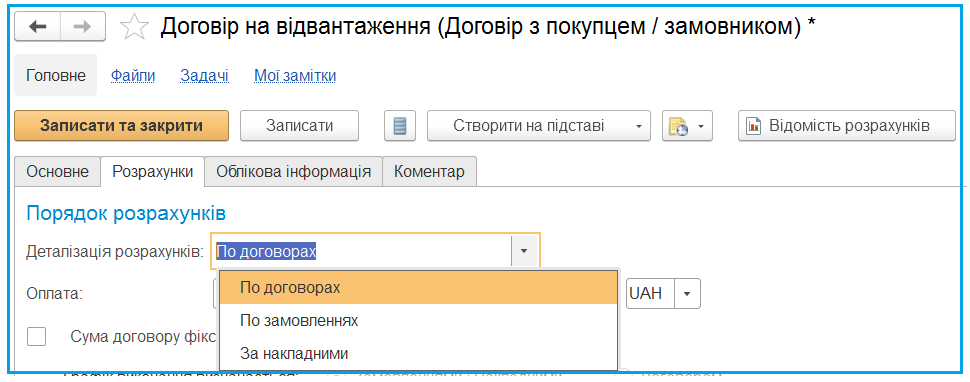Mark contract as favorite with star icon

click(134, 27)
